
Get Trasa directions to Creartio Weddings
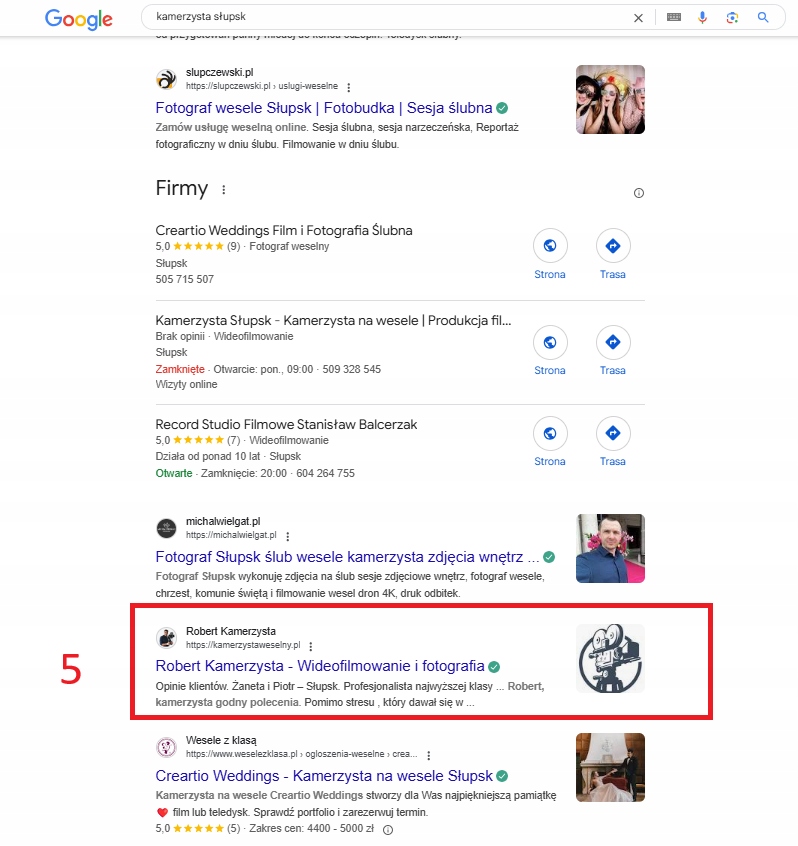click(613, 245)
